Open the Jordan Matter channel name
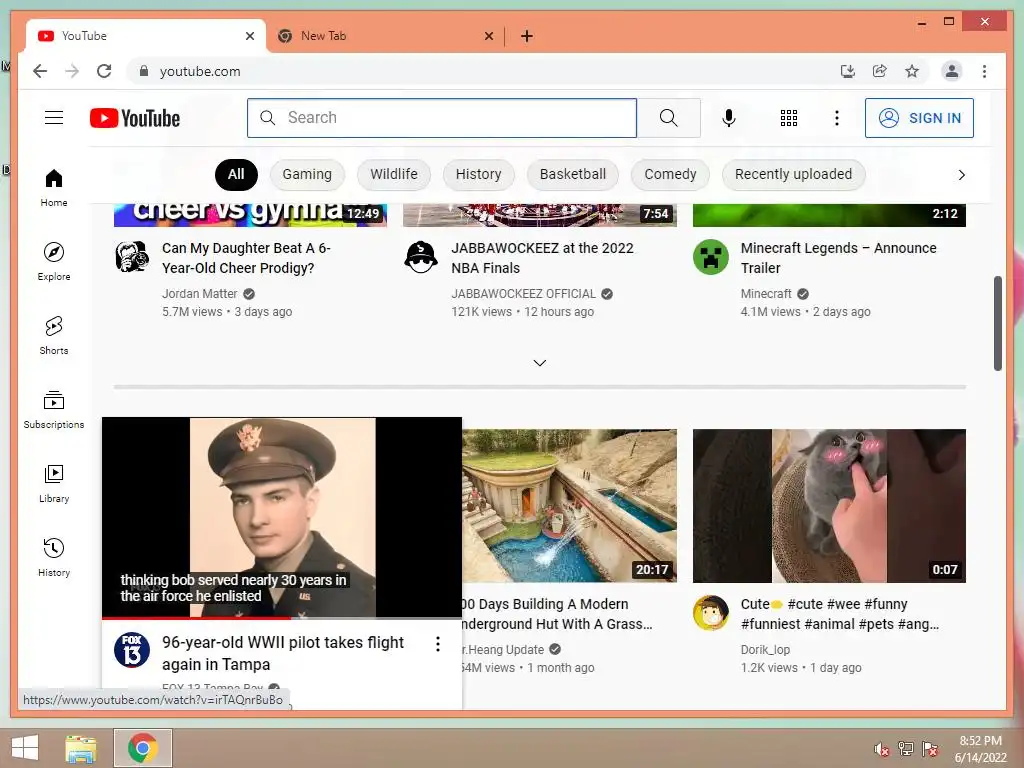This screenshot has height=768, width=1024. 200,294
